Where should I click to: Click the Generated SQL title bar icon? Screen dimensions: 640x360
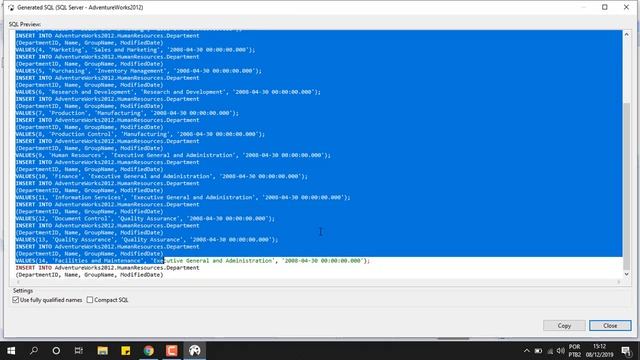point(11,7)
